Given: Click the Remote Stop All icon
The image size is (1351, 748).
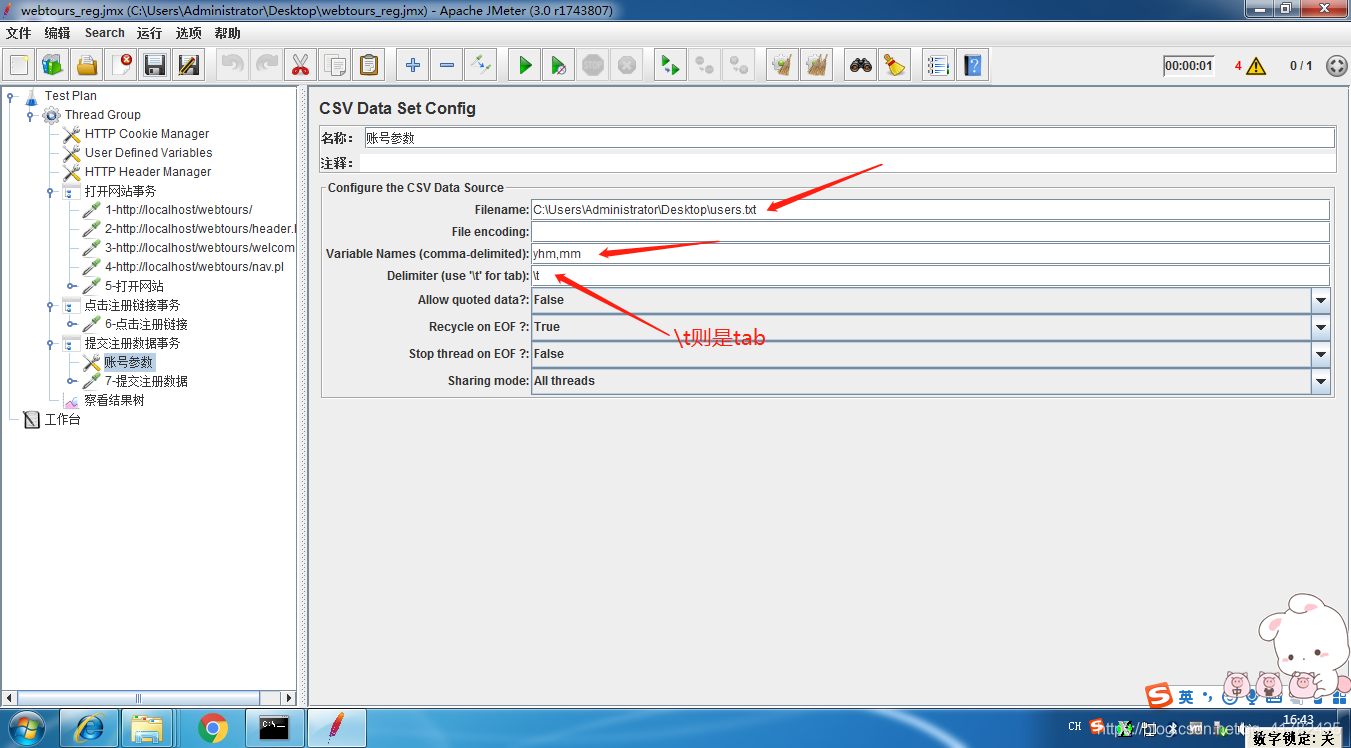Looking at the screenshot, I should coord(705,66).
